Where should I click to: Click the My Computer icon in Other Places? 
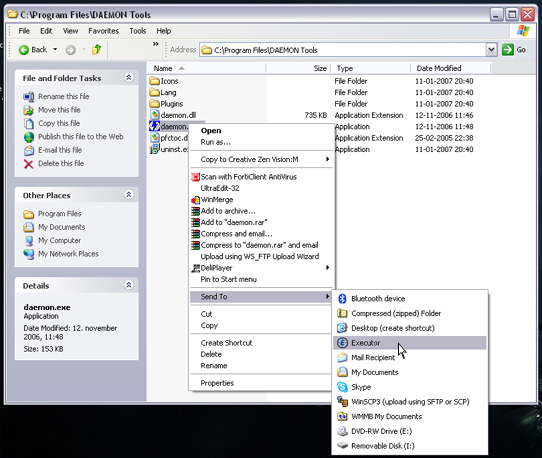click(29, 241)
